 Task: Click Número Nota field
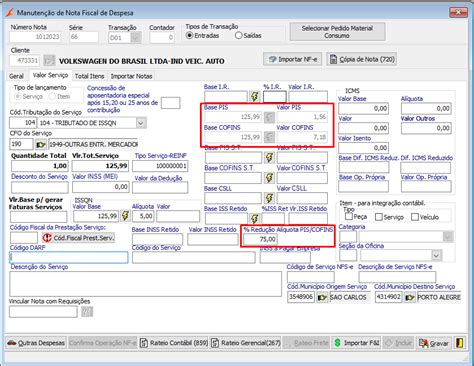click(35, 37)
